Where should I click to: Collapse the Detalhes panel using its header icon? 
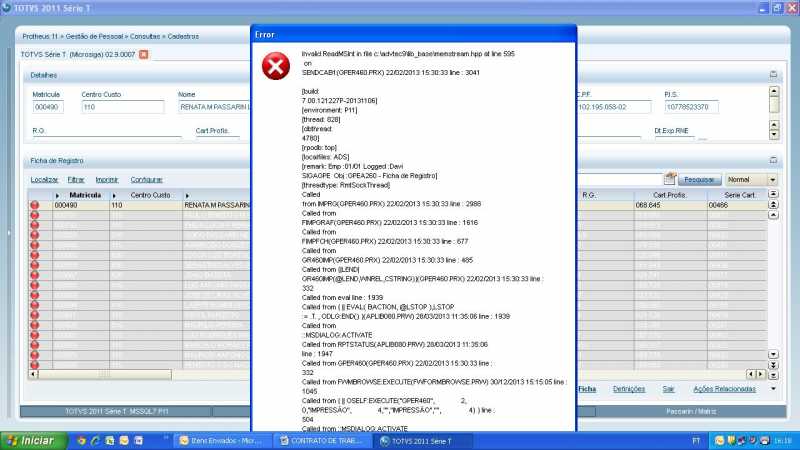[x=773, y=74]
